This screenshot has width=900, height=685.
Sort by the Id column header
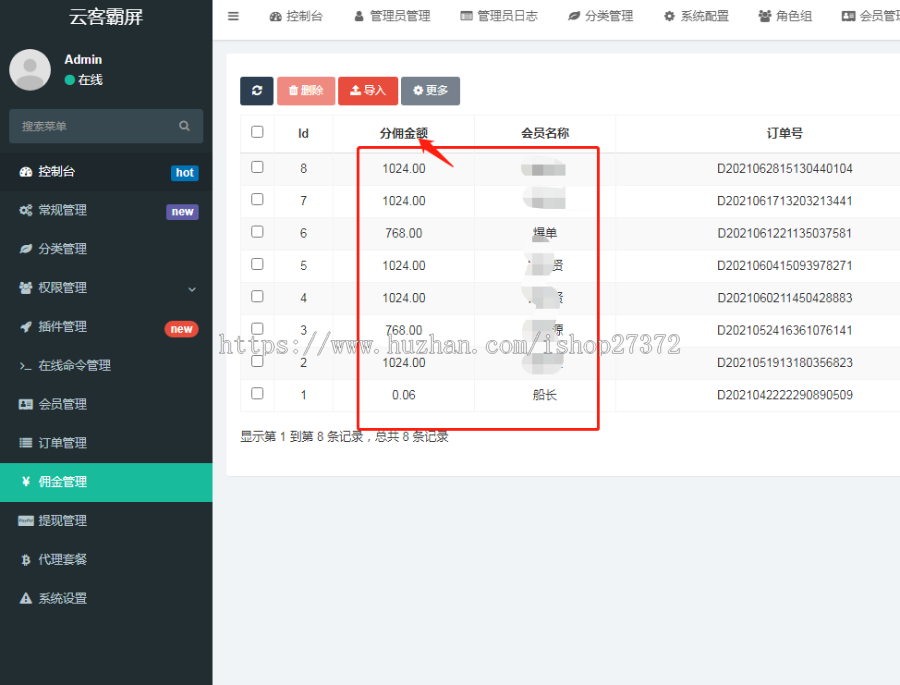coord(303,134)
